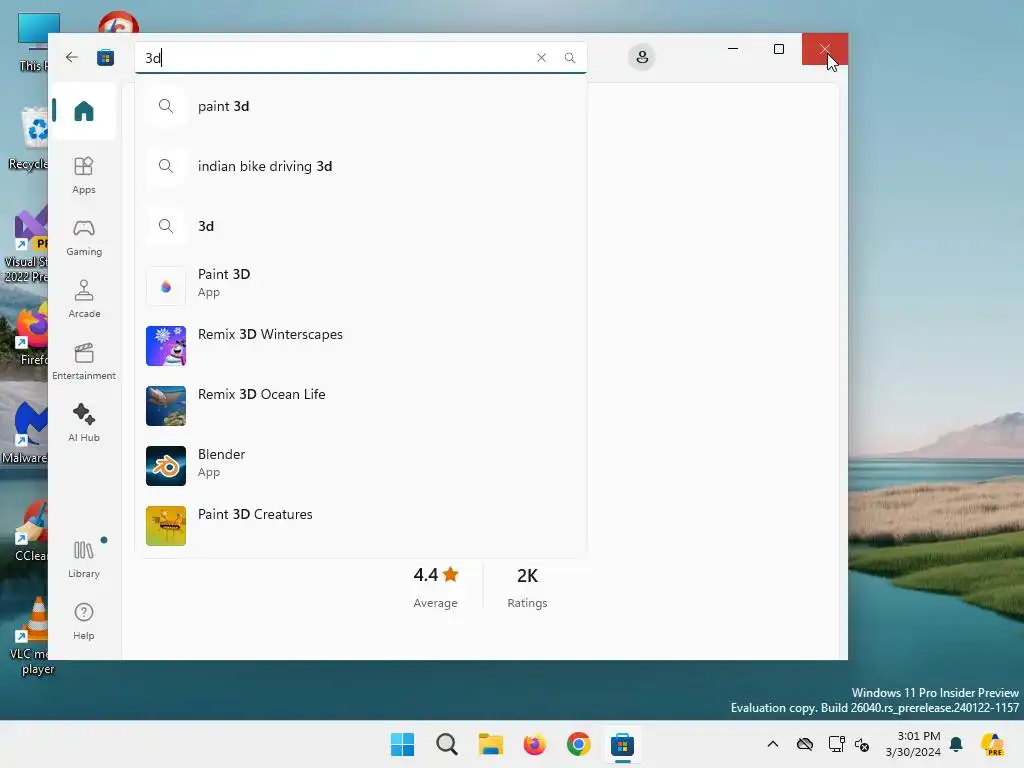Click the search magnifier button in search box
Viewport: 1024px width, 768px height.
point(569,57)
